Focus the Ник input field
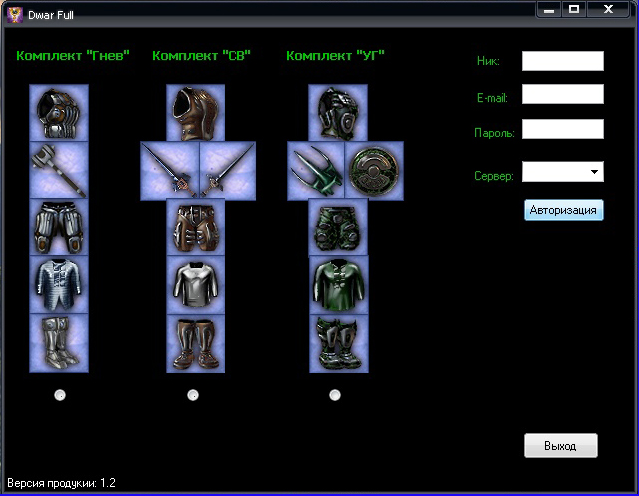This screenshot has width=639, height=496. tap(563, 61)
